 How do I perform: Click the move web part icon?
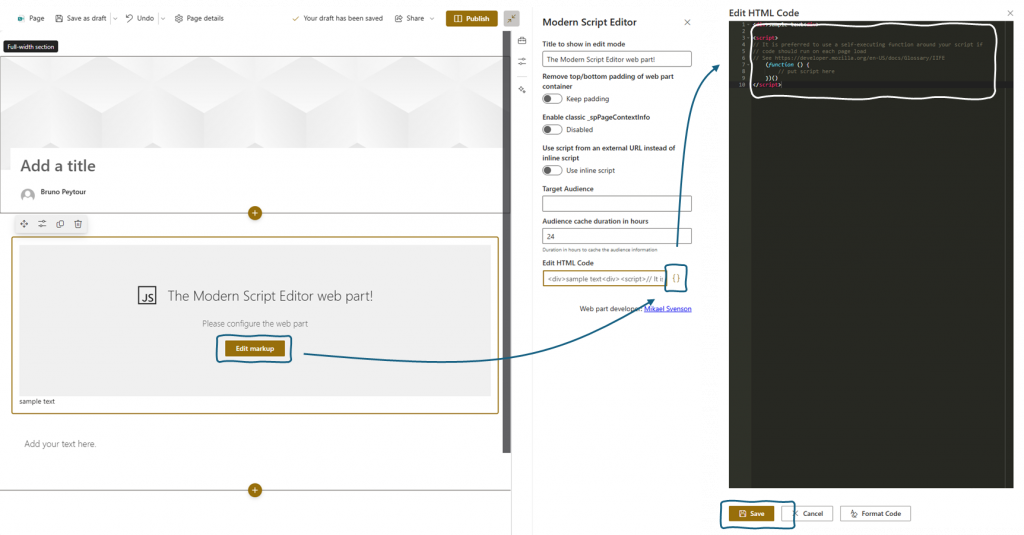24,224
